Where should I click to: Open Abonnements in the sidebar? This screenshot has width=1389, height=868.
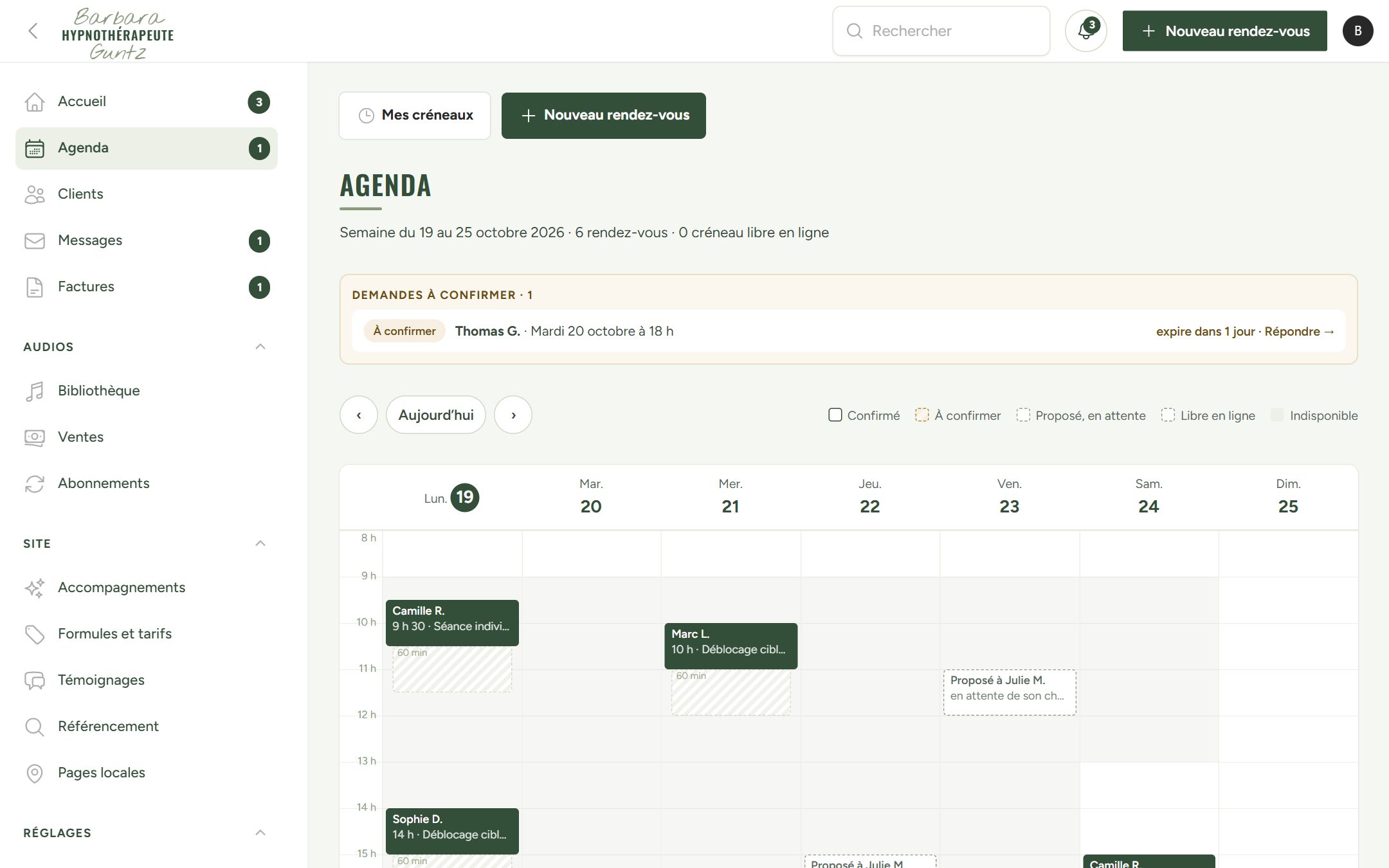(x=147, y=484)
